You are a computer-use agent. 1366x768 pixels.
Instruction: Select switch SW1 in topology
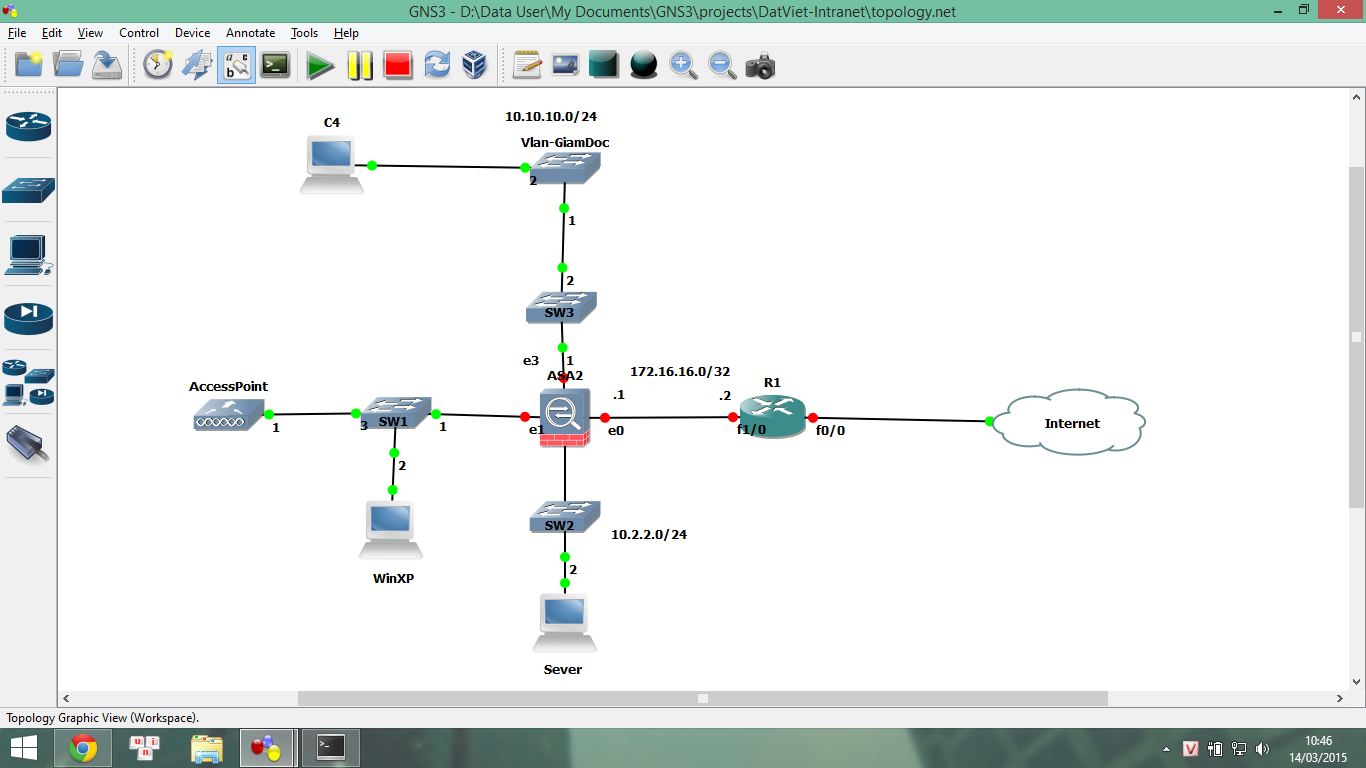[396, 413]
